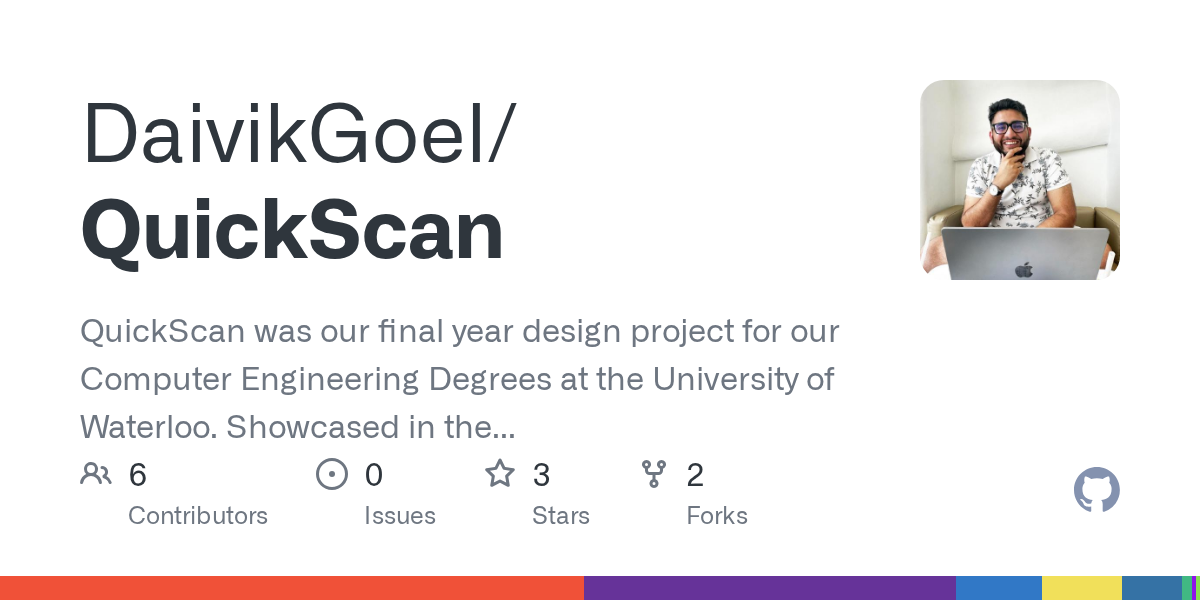Screen dimensions: 1200x600
Task: Click the Stars star icon
Action: point(499,474)
